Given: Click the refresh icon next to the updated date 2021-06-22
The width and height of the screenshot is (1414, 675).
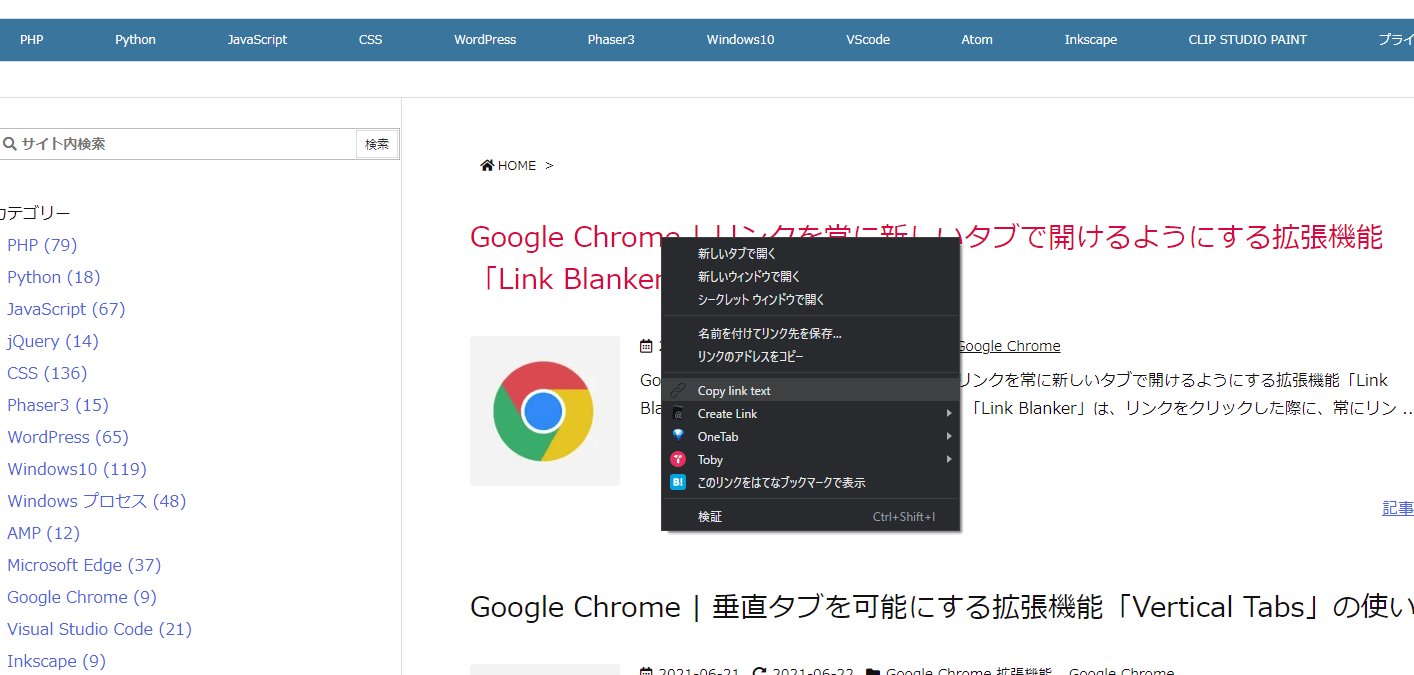Looking at the screenshot, I should pyautogui.click(x=758, y=670).
